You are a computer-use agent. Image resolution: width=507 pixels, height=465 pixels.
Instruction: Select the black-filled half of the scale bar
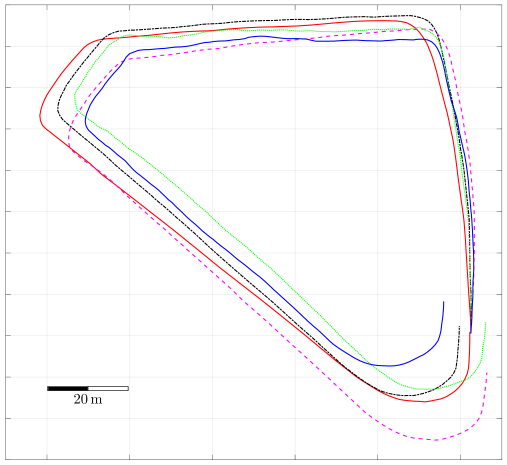(68, 388)
